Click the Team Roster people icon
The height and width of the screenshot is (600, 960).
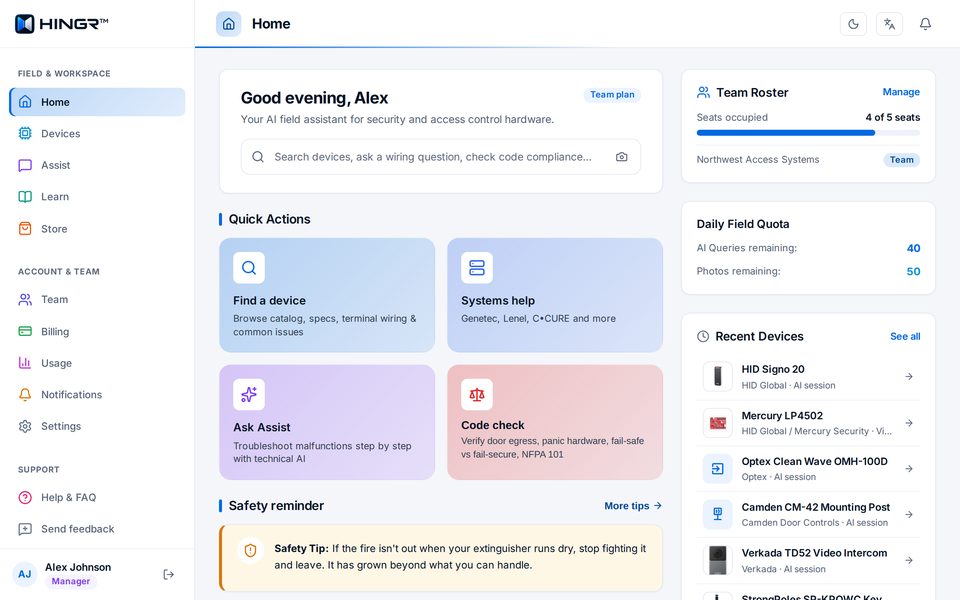pos(703,92)
